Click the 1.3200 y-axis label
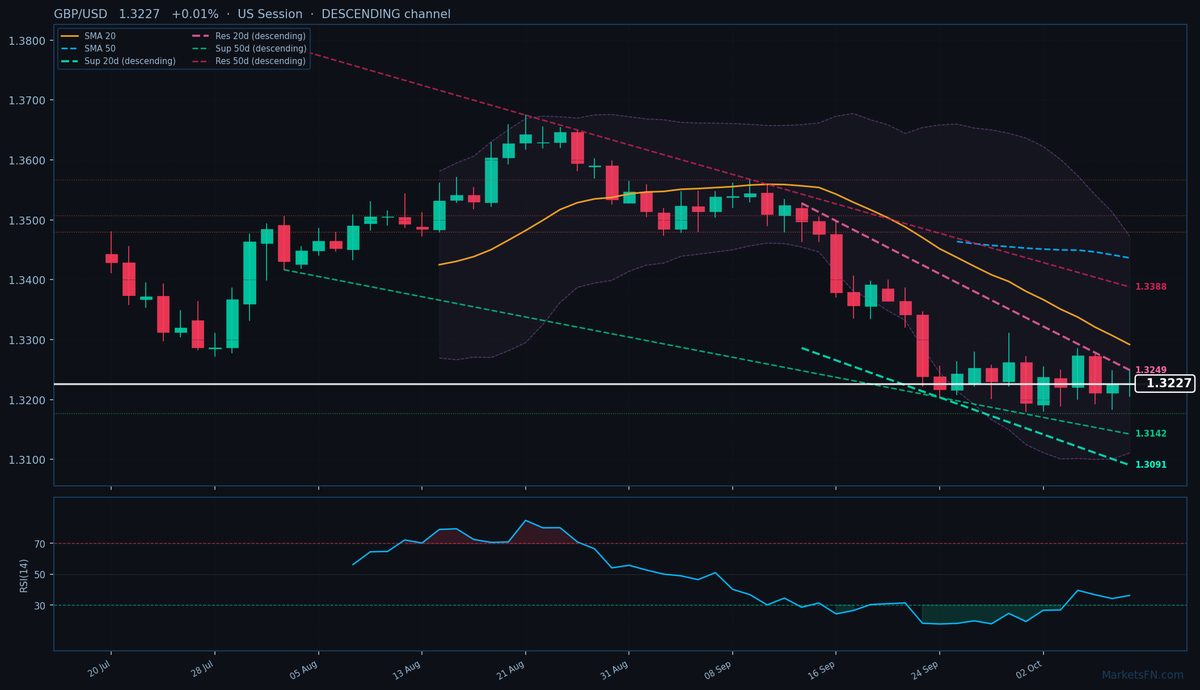The width and height of the screenshot is (1200, 690). point(26,401)
